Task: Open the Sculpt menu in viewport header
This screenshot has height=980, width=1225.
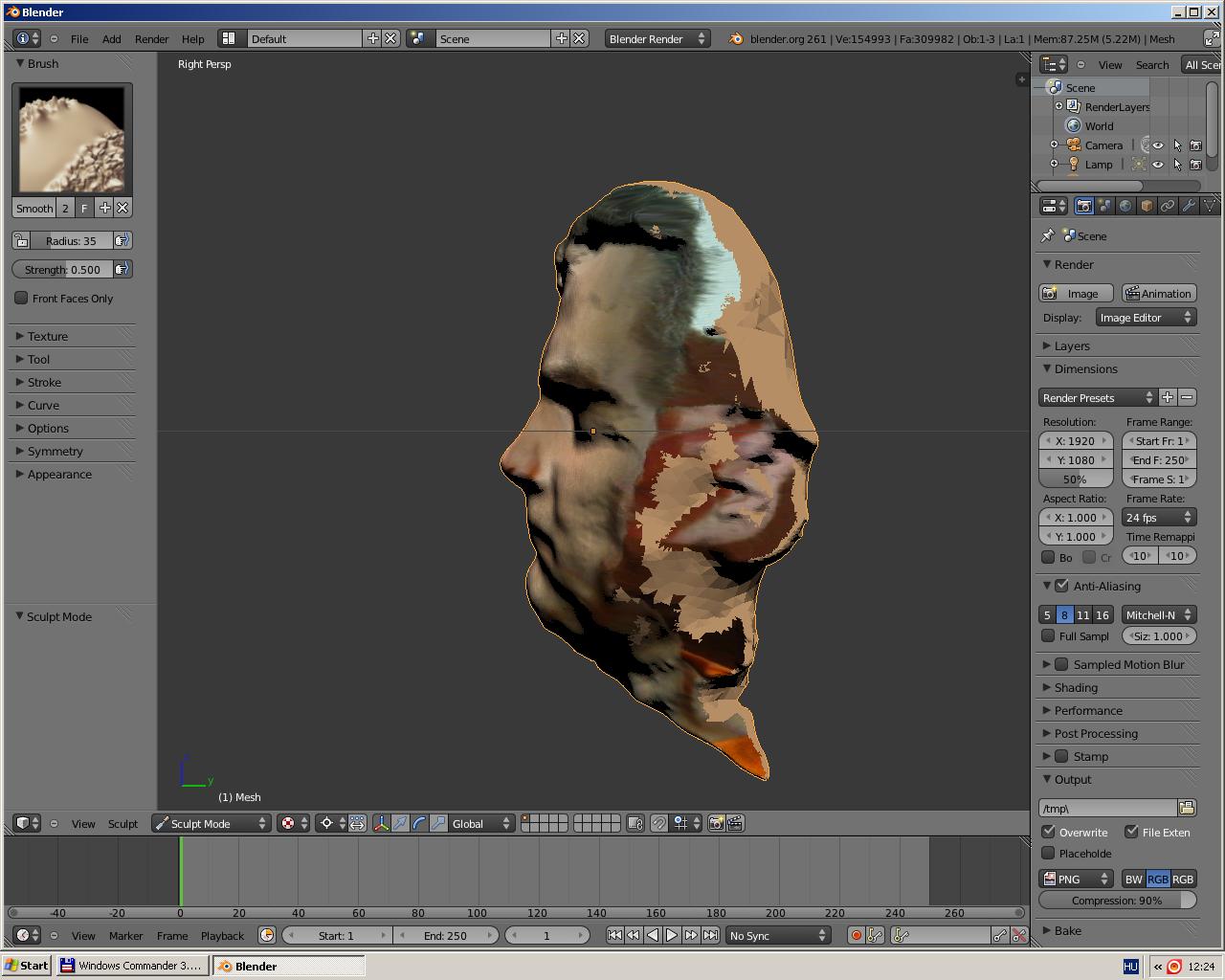Action: pyautogui.click(x=122, y=824)
